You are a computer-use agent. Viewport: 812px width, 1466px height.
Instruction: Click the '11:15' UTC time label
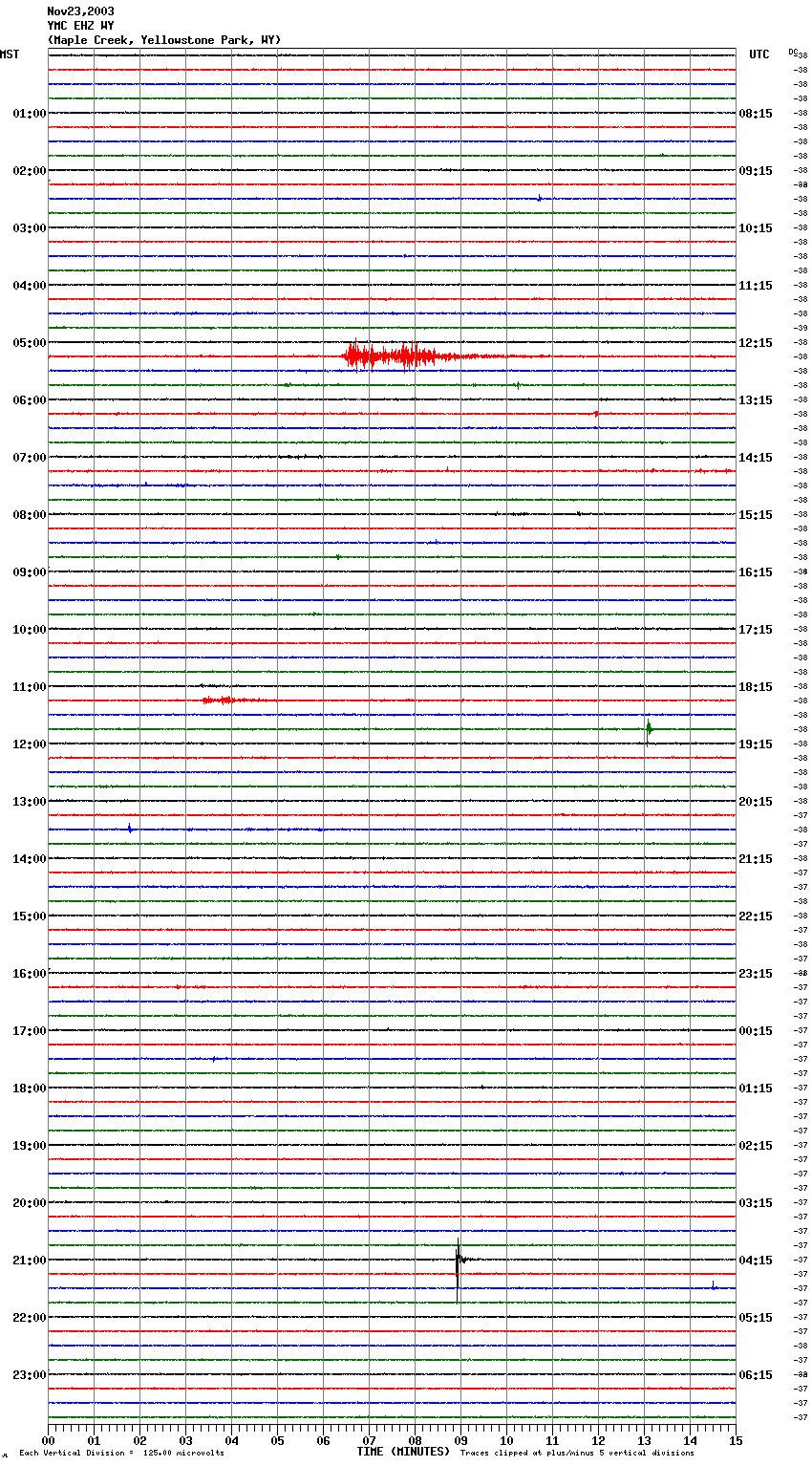pyautogui.click(x=756, y=286)
